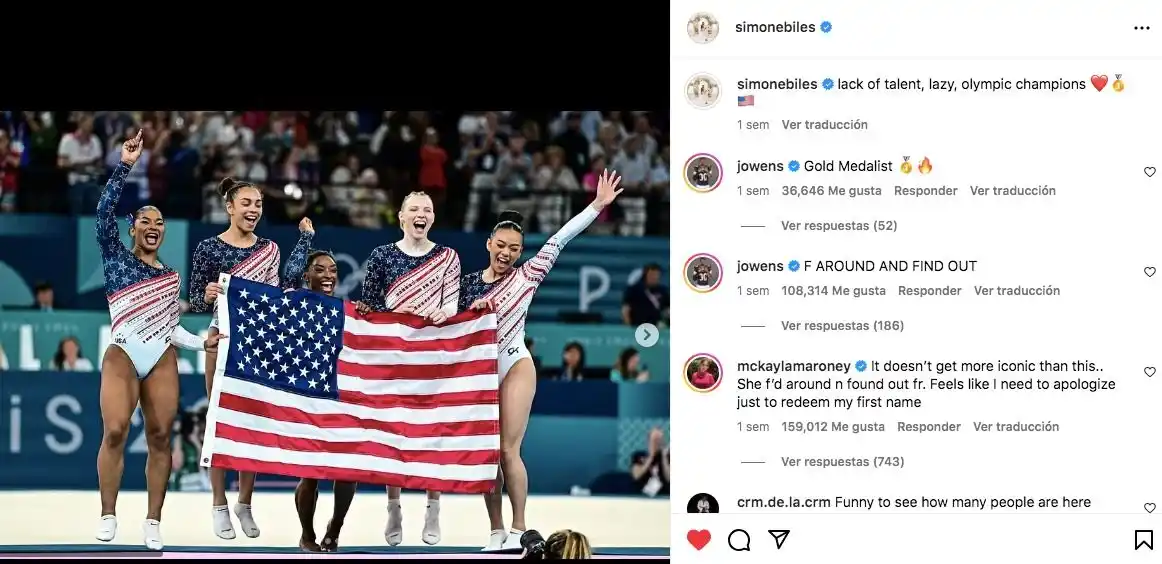Save post with bookmark icon
Image resolution: width=1162 pixels, height=564 pixels.
point(1143,540)
